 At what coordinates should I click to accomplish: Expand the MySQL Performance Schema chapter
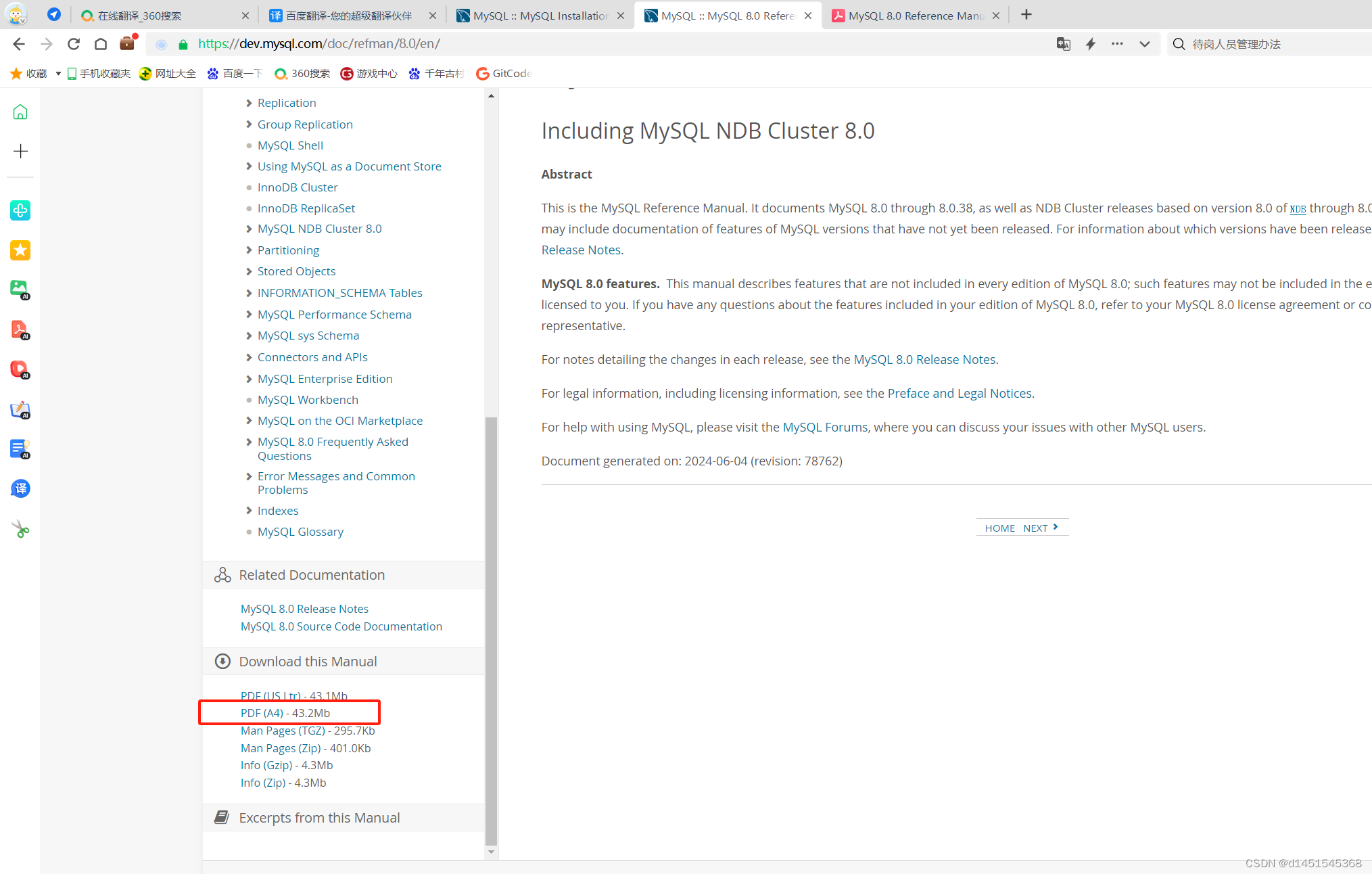[249, 315]
